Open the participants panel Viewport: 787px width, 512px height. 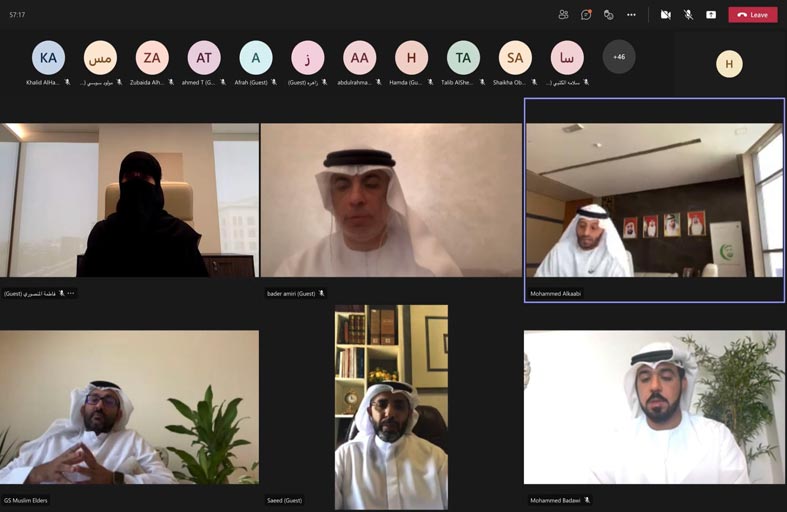[x=563, y=15]
